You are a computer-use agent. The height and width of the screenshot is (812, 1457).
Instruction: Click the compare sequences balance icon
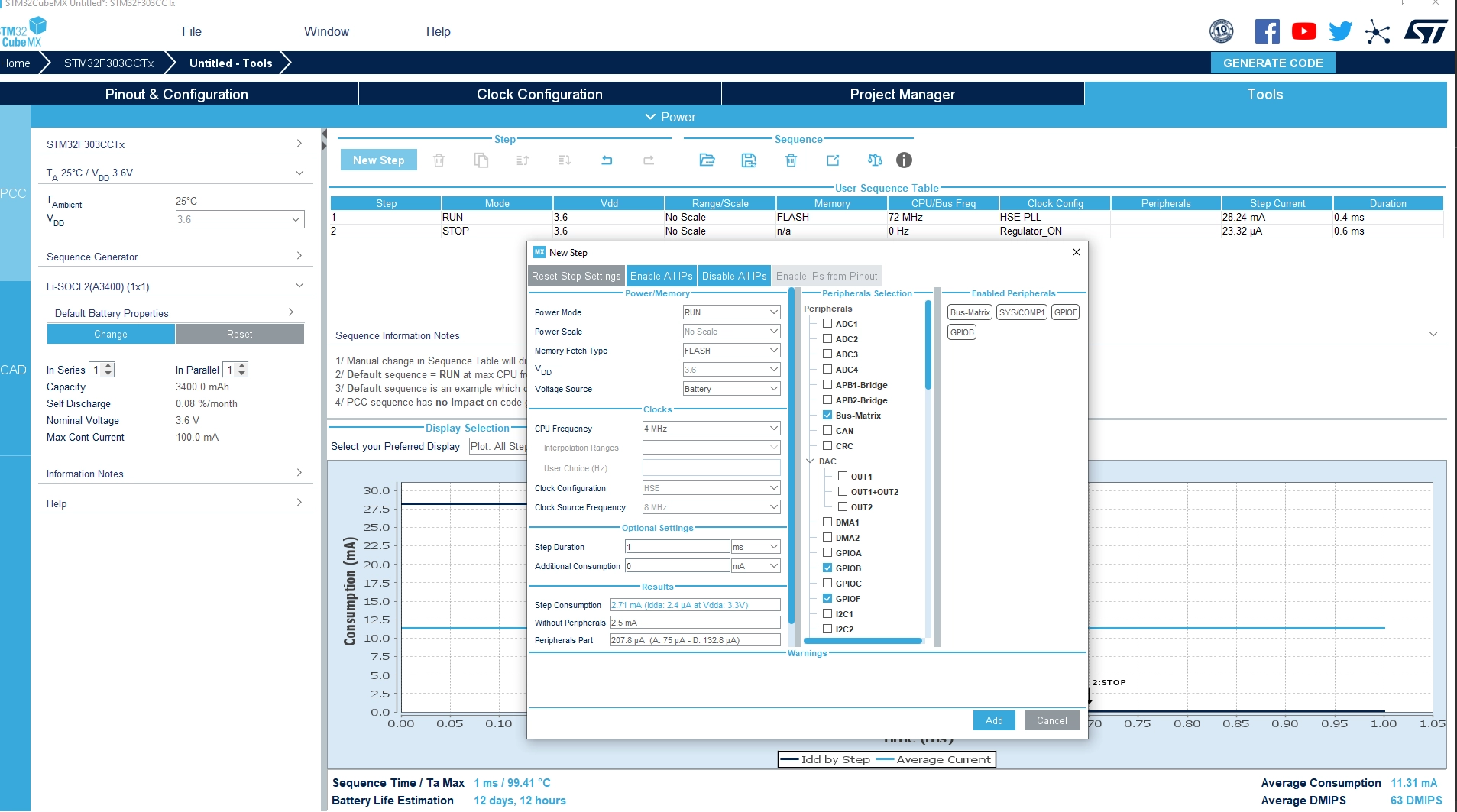[x=875, y=160]
